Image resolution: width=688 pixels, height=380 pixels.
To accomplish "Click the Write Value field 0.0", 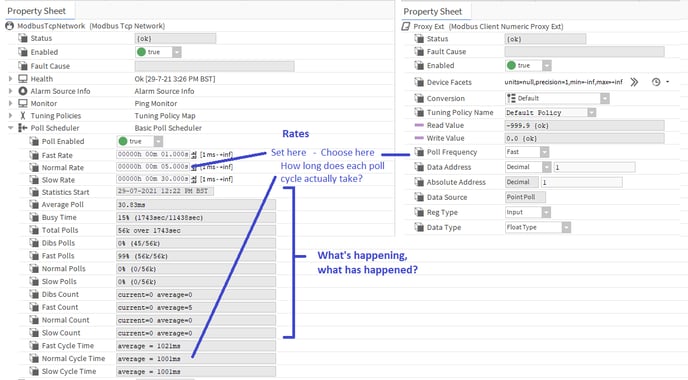I will click(x=584, y=138).
